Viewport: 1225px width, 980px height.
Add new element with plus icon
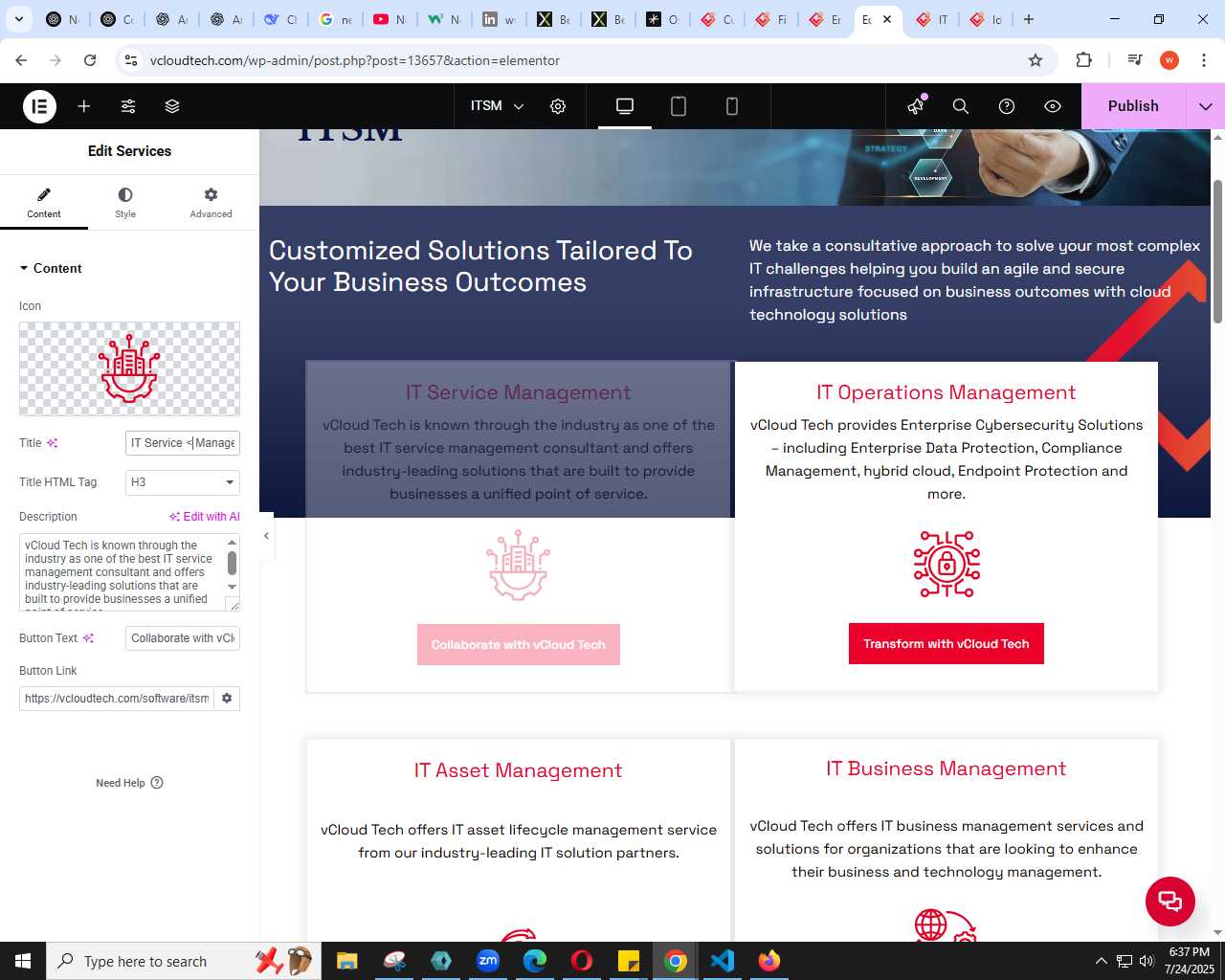(84, 106)
